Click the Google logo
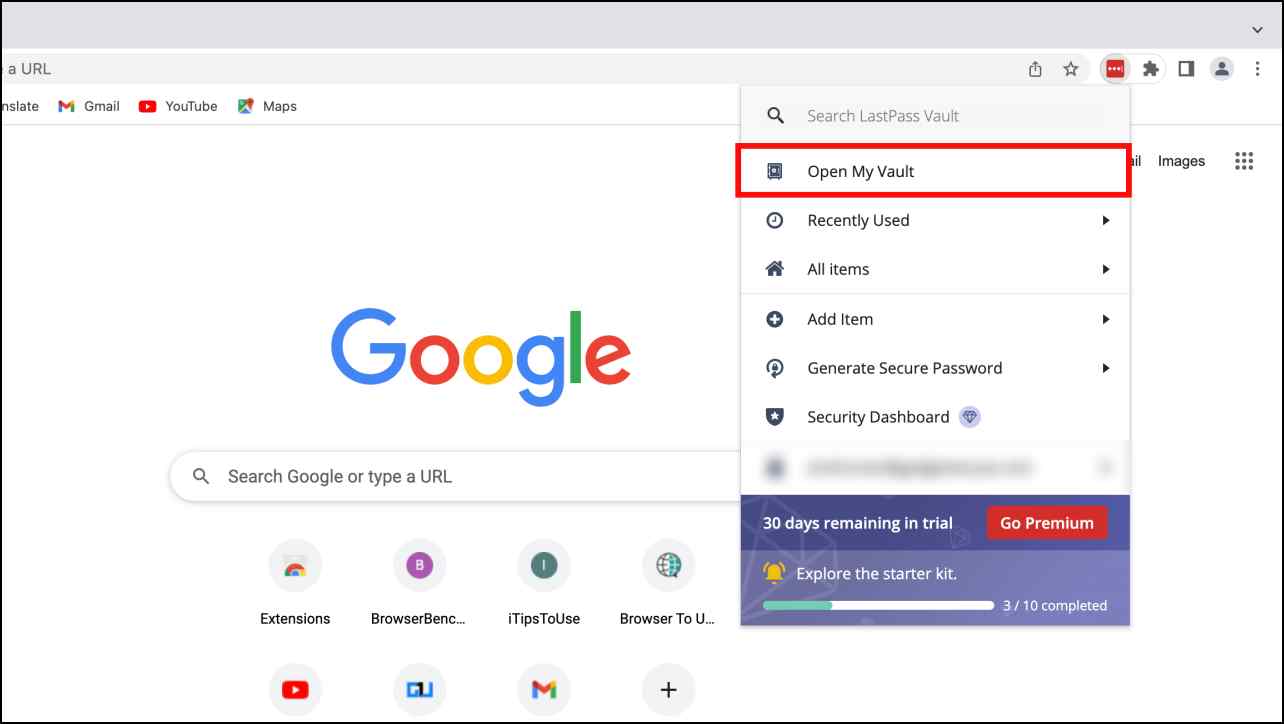Screen dimensions: 1284x724 click(x=480, y=357)
